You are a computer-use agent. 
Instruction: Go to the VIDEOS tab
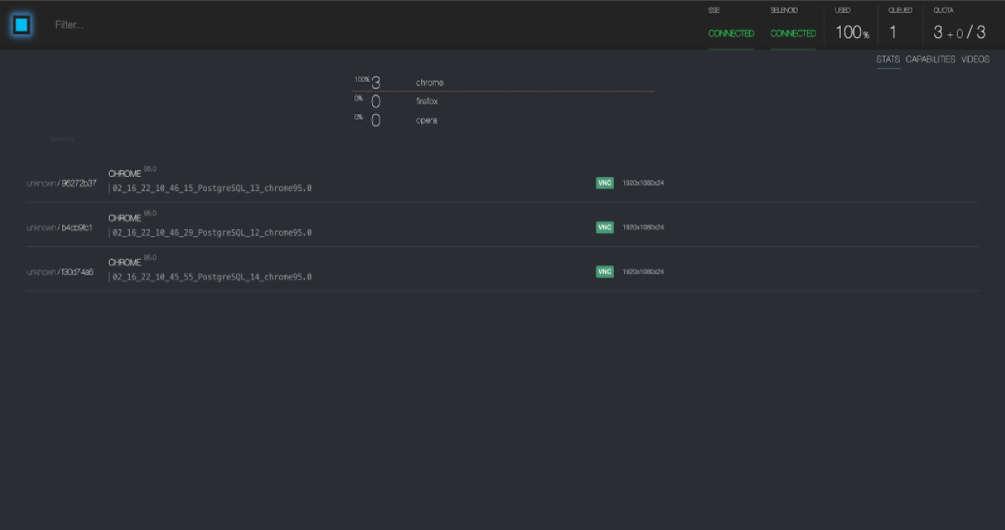tap(975, 60)
